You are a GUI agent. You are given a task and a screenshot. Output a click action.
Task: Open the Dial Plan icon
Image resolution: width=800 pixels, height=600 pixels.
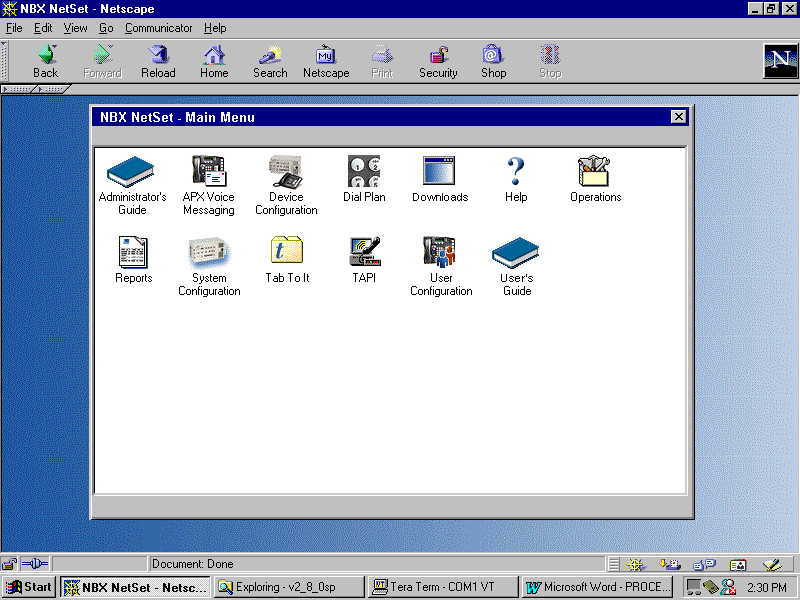point(364,171)
